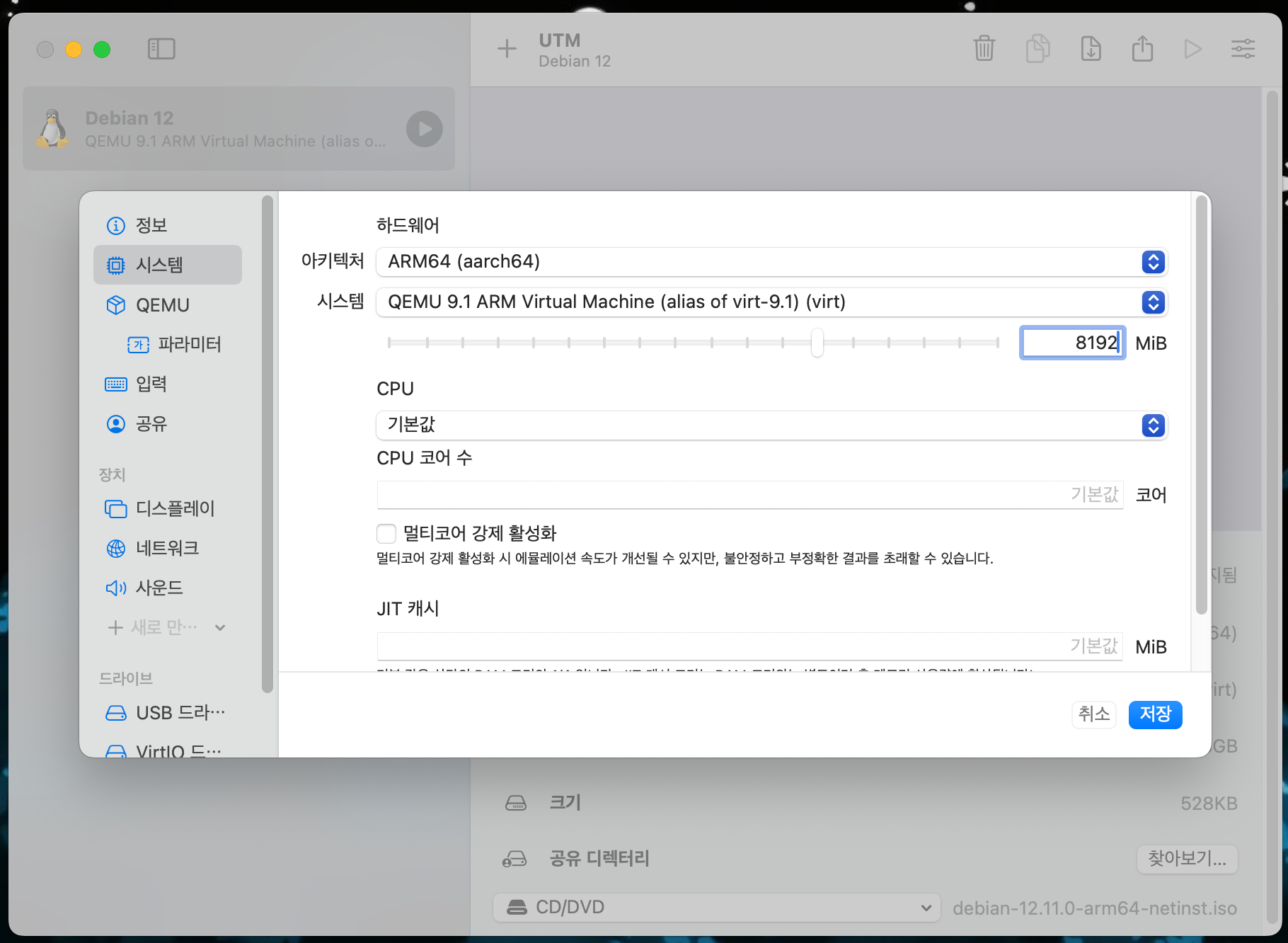Viewport: 1288px width, 943px height.
Task: Click the memory size slider handle
Action: 817,343
